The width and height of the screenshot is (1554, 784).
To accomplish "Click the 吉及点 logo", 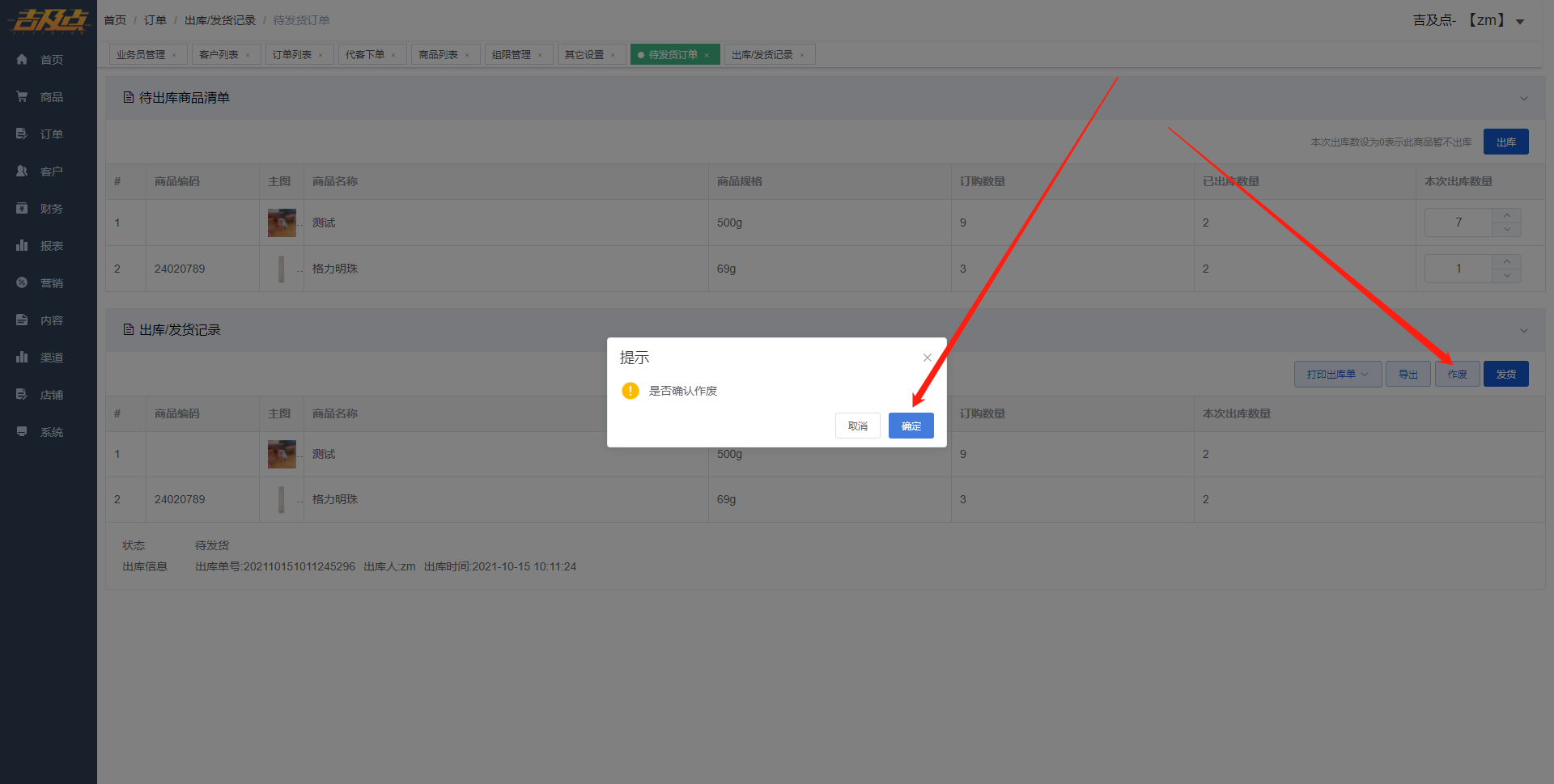I will click(49, 20).
